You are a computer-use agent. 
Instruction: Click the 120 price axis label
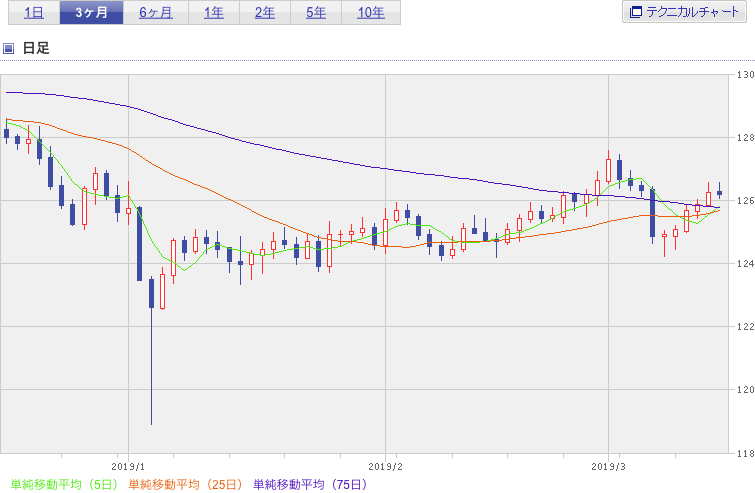pos(745,390)
